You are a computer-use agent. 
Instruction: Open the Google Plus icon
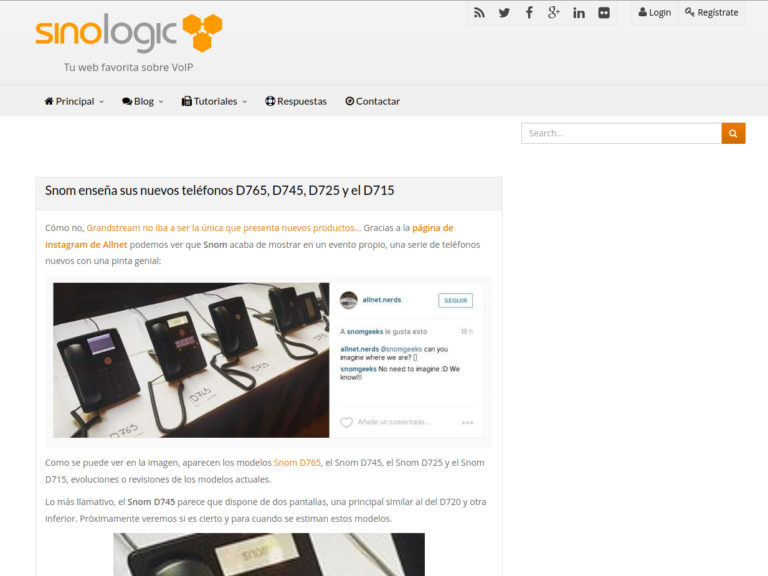click(554, 13)
